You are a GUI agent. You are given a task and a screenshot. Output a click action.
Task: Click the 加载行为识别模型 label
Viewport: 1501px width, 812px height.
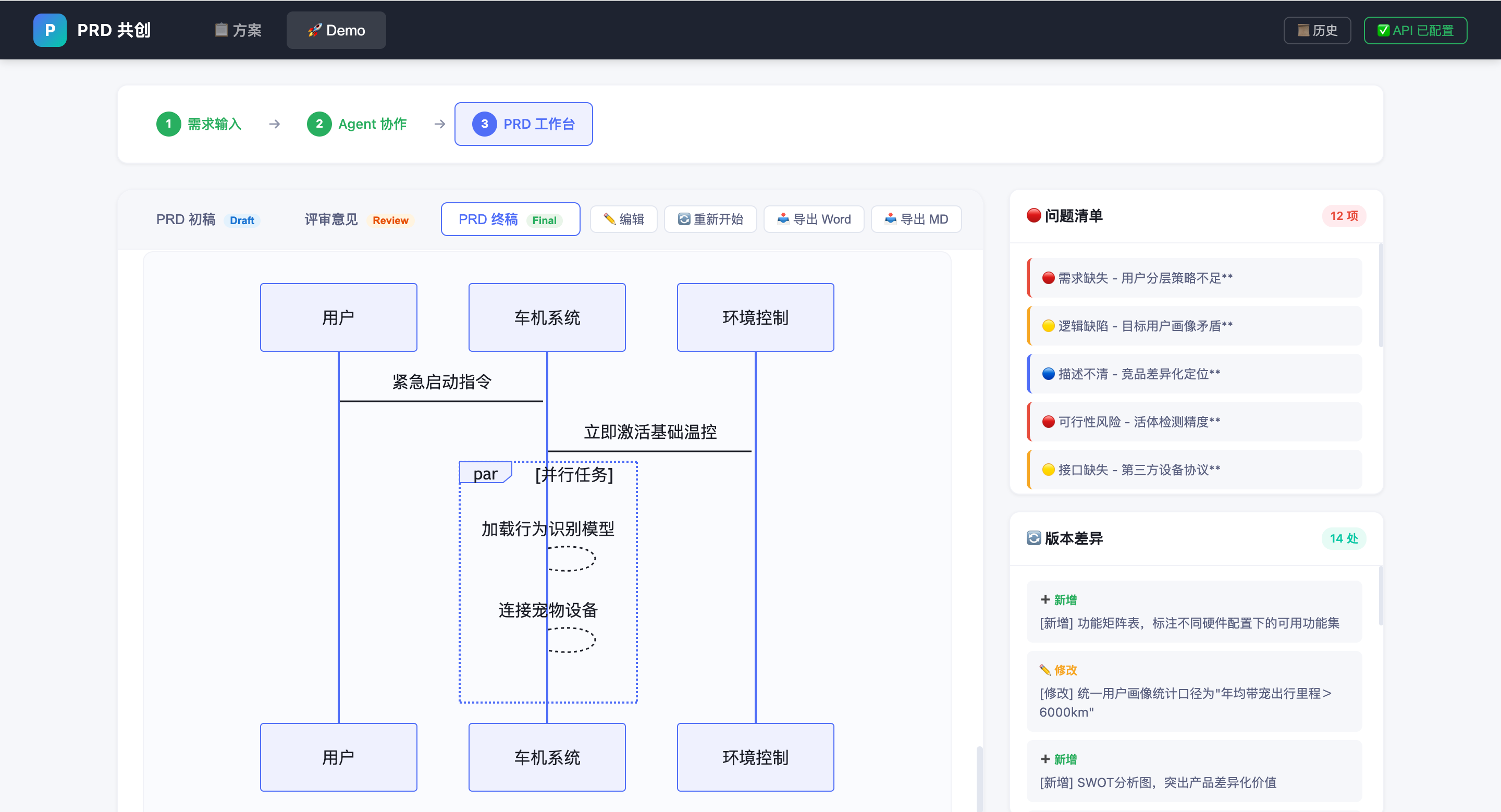(x=548, y=529)
